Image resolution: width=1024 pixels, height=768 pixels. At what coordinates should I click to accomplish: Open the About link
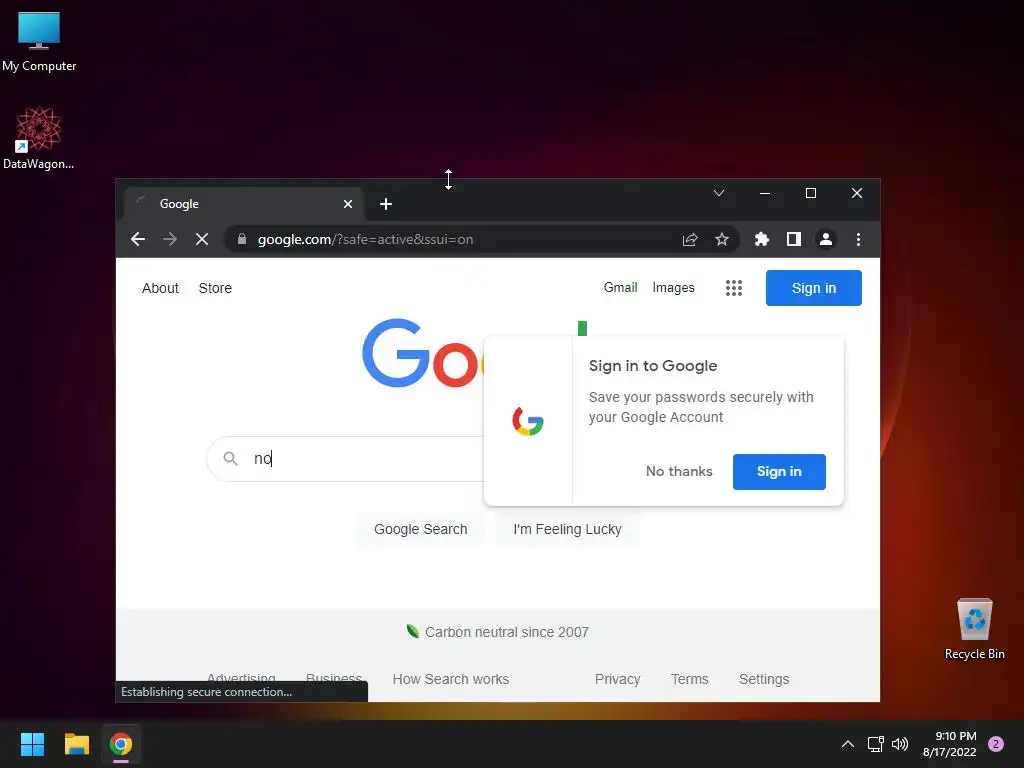click(160, 288)
